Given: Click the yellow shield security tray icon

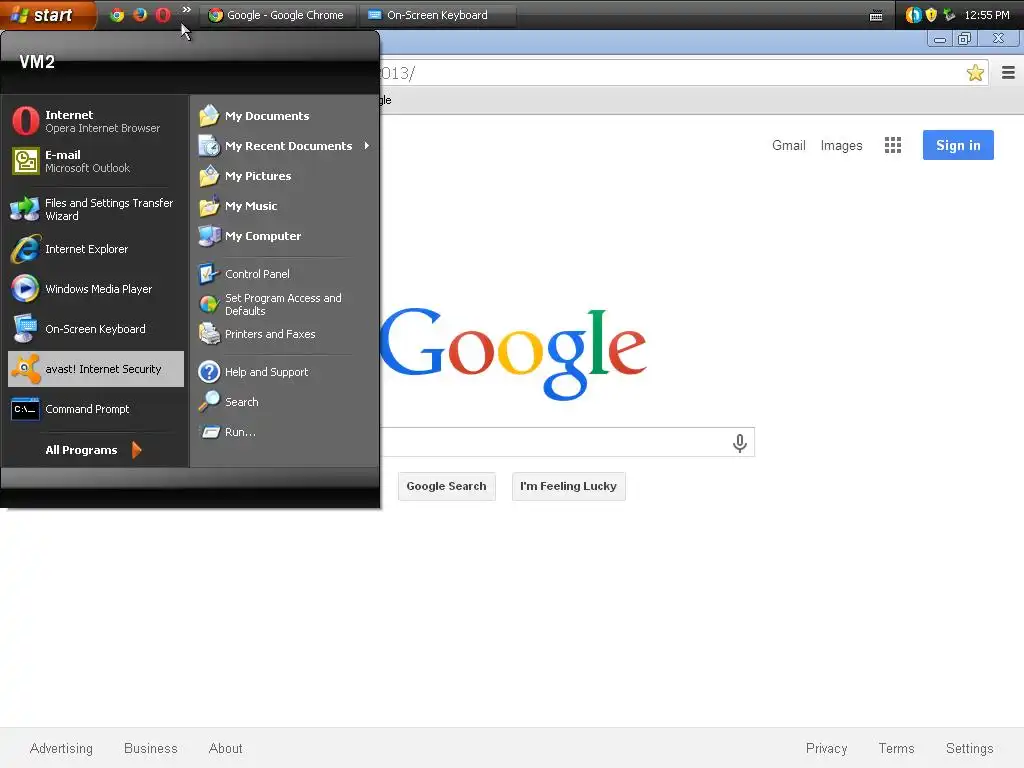Looking at the screenshot, I should (931, 14).
